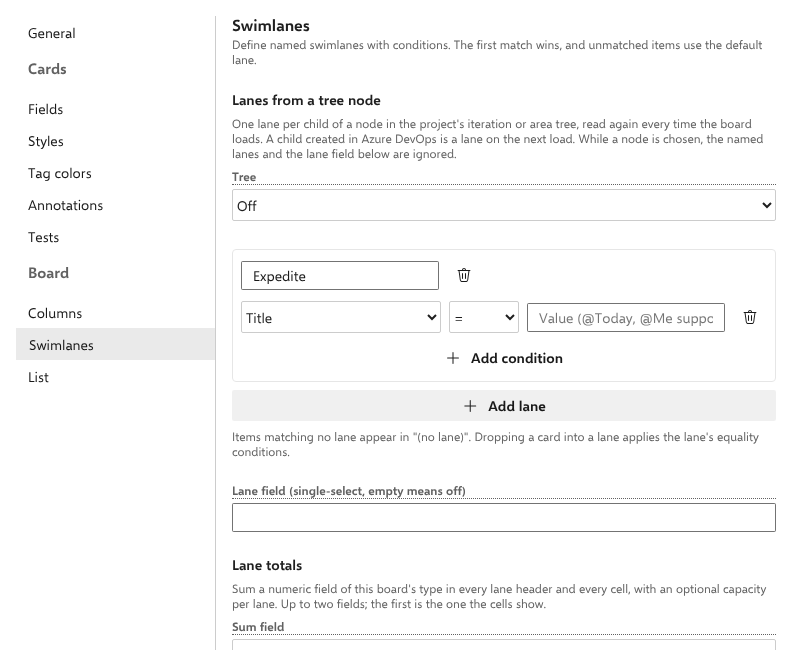Screen dimensions: 792x666
Task: Click the Tree field label
Action: point(244,177)
